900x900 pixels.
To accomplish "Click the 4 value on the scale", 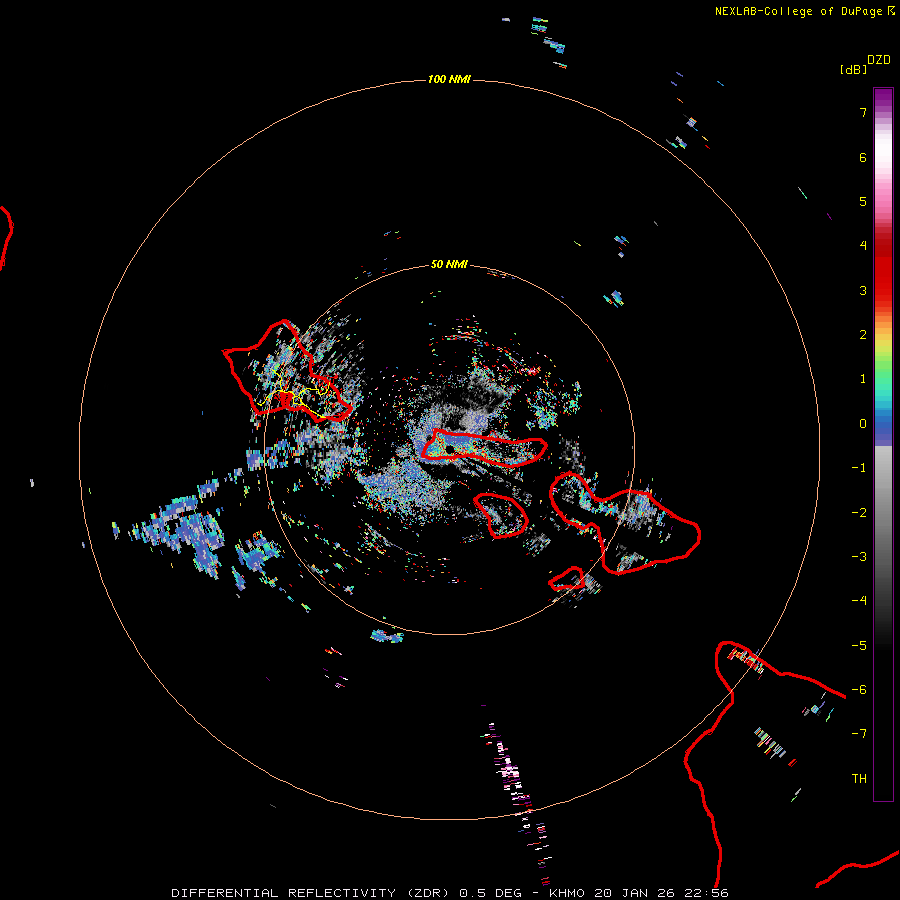I will [x=863, y=246].
